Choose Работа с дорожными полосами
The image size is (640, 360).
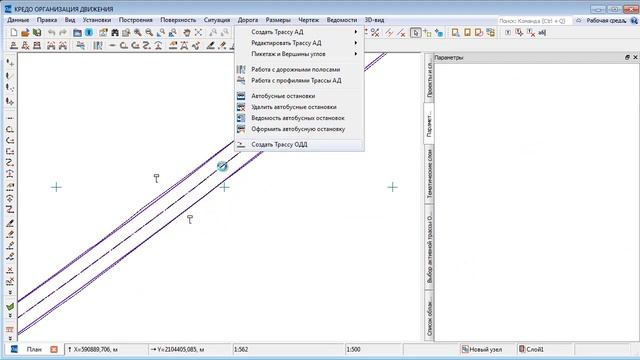click(300, 69)
